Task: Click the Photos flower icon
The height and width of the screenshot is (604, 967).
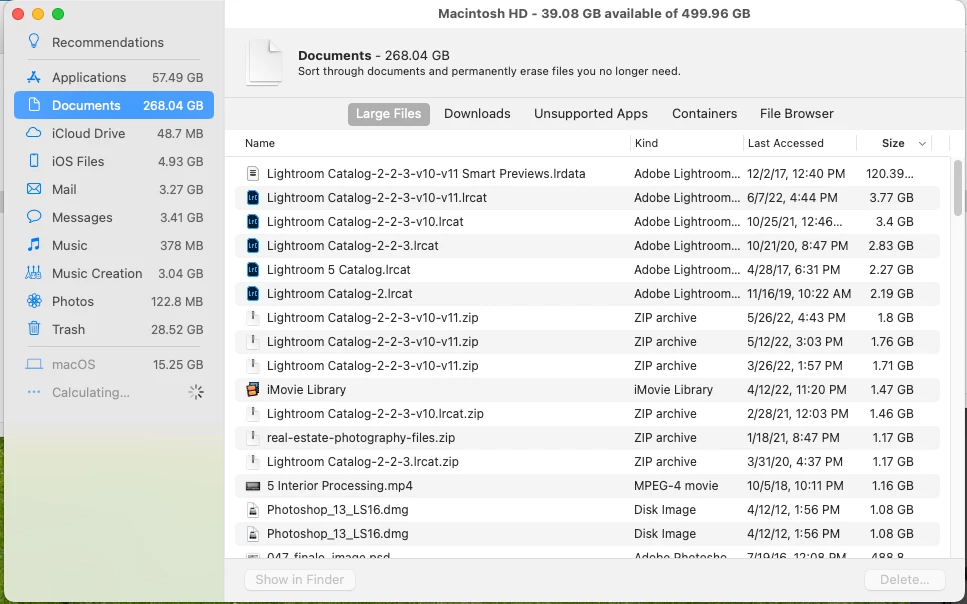Action: tap(34, 301)
